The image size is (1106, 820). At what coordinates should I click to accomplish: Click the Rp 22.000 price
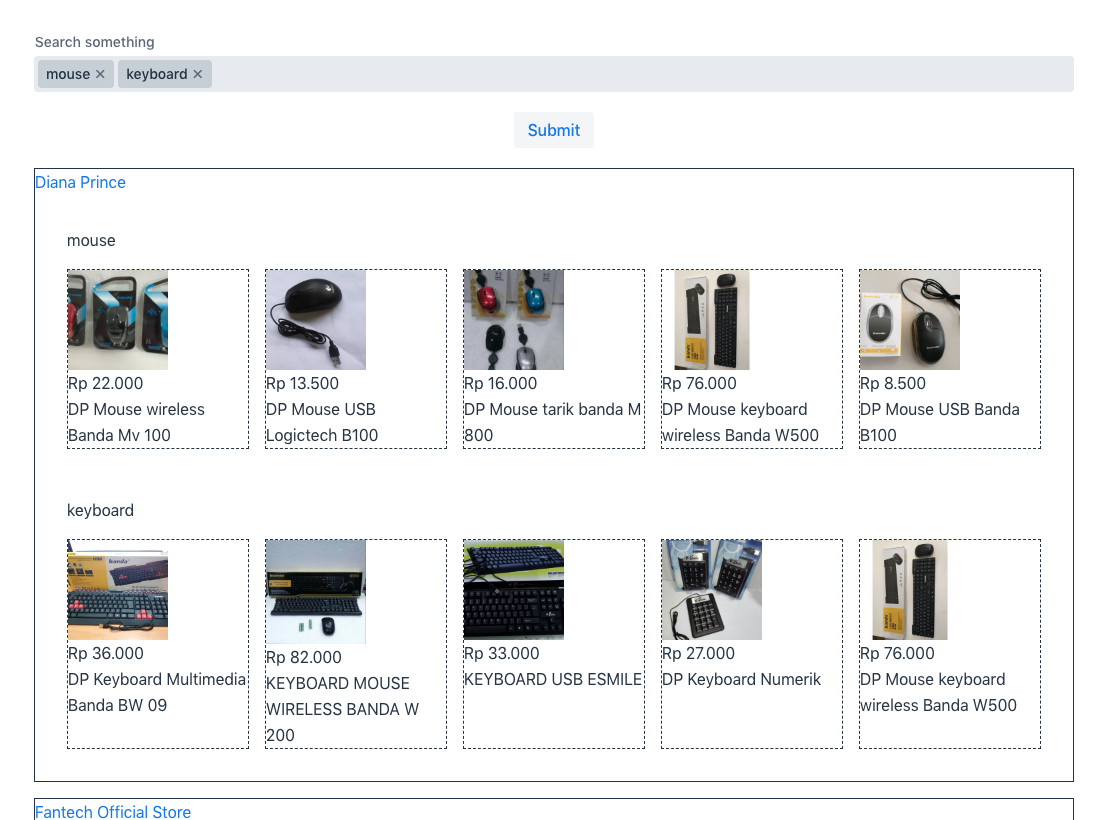tap(105, 384)
